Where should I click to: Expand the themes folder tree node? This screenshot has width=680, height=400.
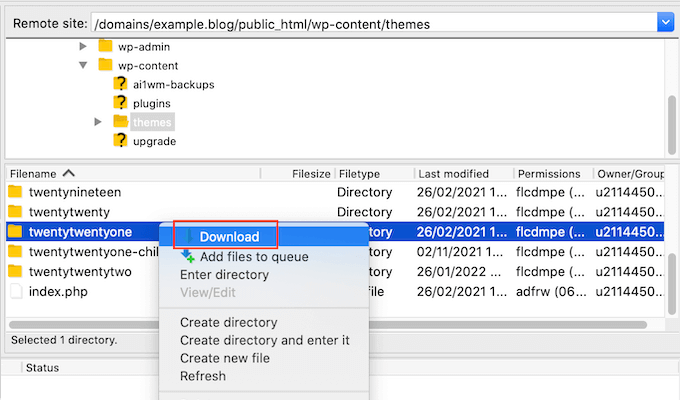[98, 122]
